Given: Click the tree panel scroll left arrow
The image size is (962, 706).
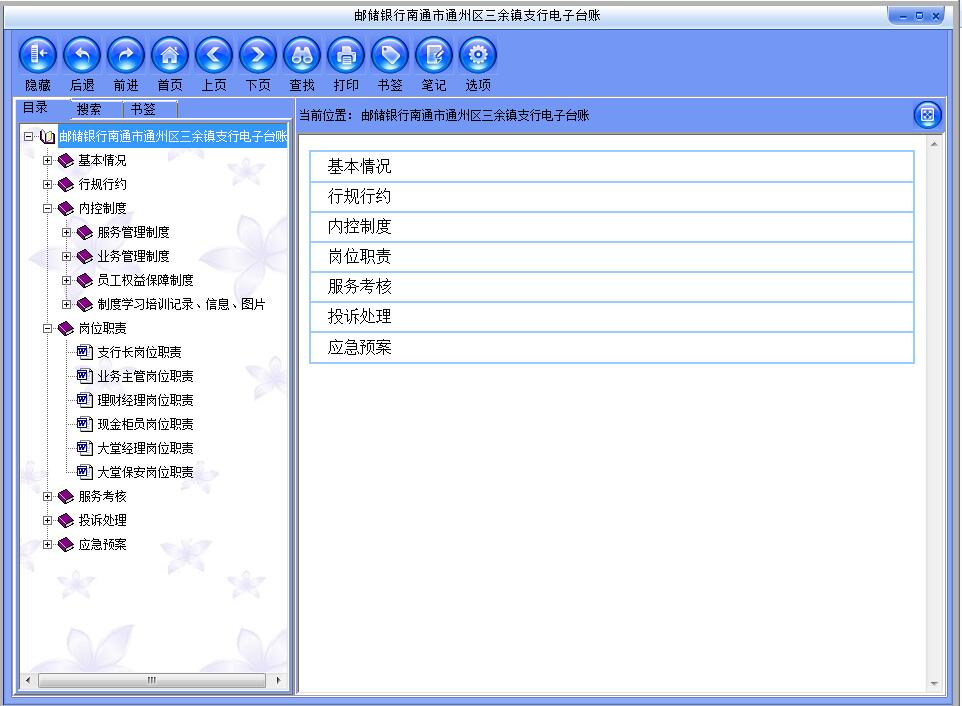Looking at the screenshot, I should click(x=28, y=680).
